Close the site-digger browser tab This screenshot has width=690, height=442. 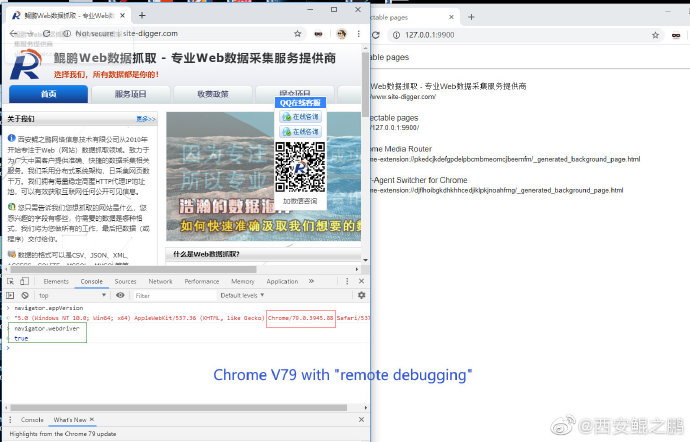click(x=122, y=15)
